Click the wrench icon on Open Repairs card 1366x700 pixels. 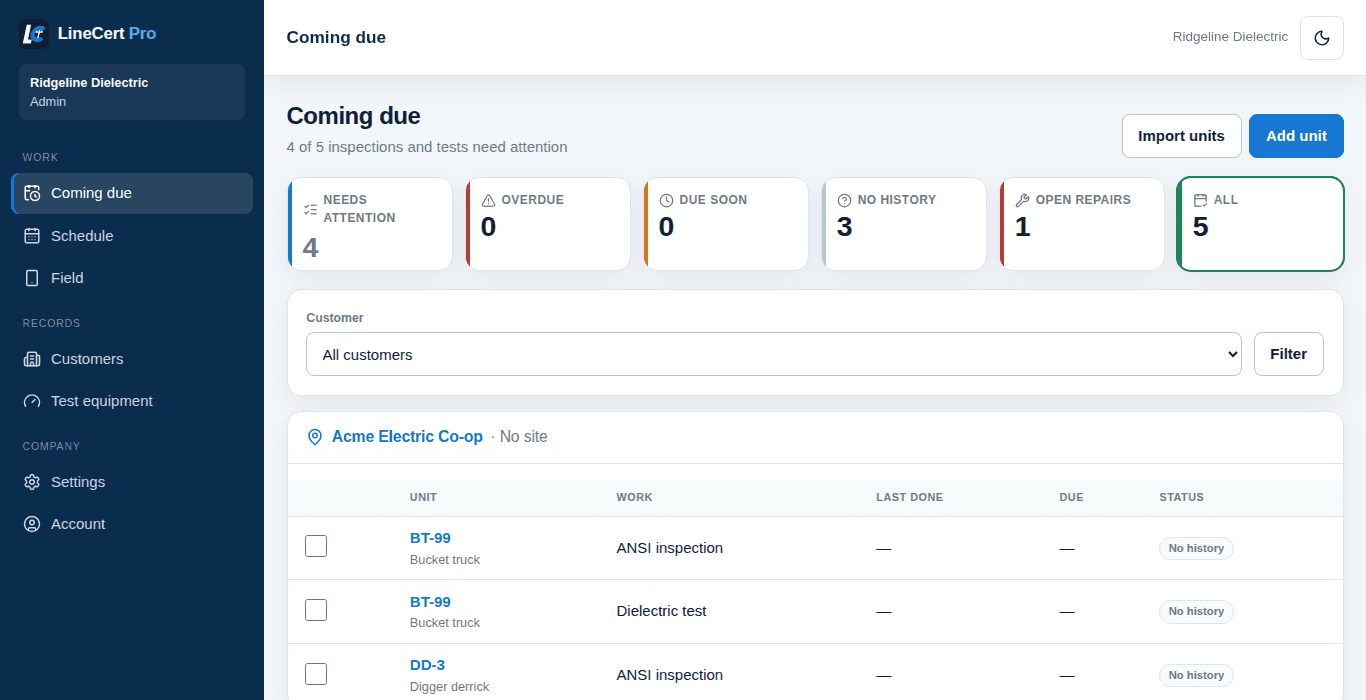pyautogui.click(x=1022, y=200)
